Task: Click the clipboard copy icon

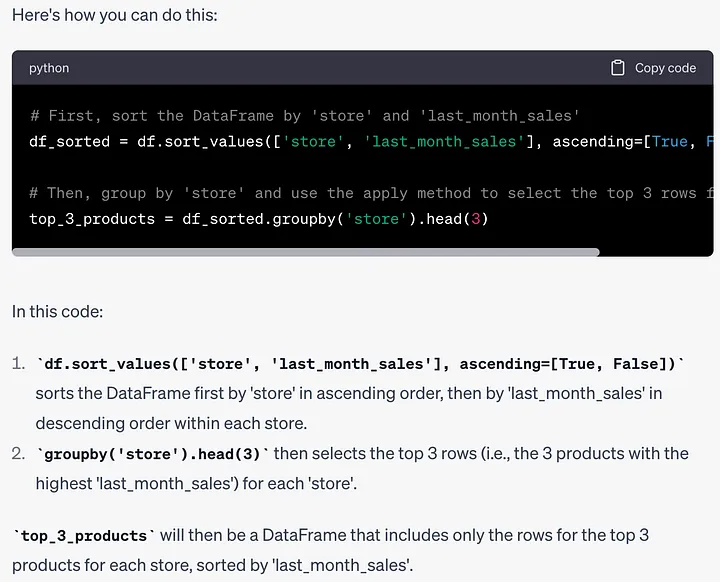Action: [x=617, y=68]
